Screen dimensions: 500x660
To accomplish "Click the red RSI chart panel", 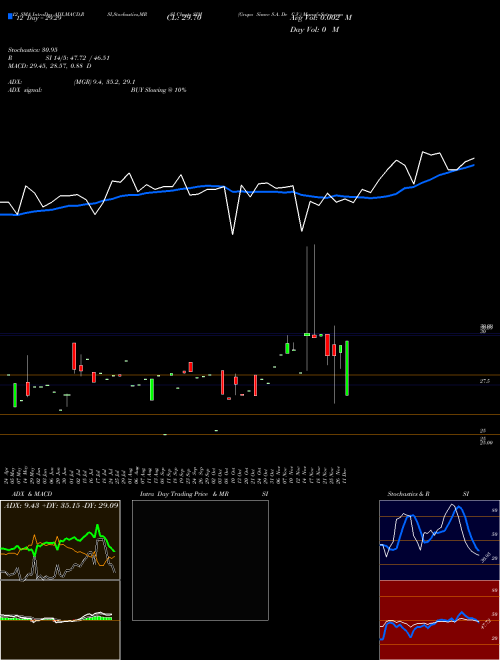I will [439, 620].
